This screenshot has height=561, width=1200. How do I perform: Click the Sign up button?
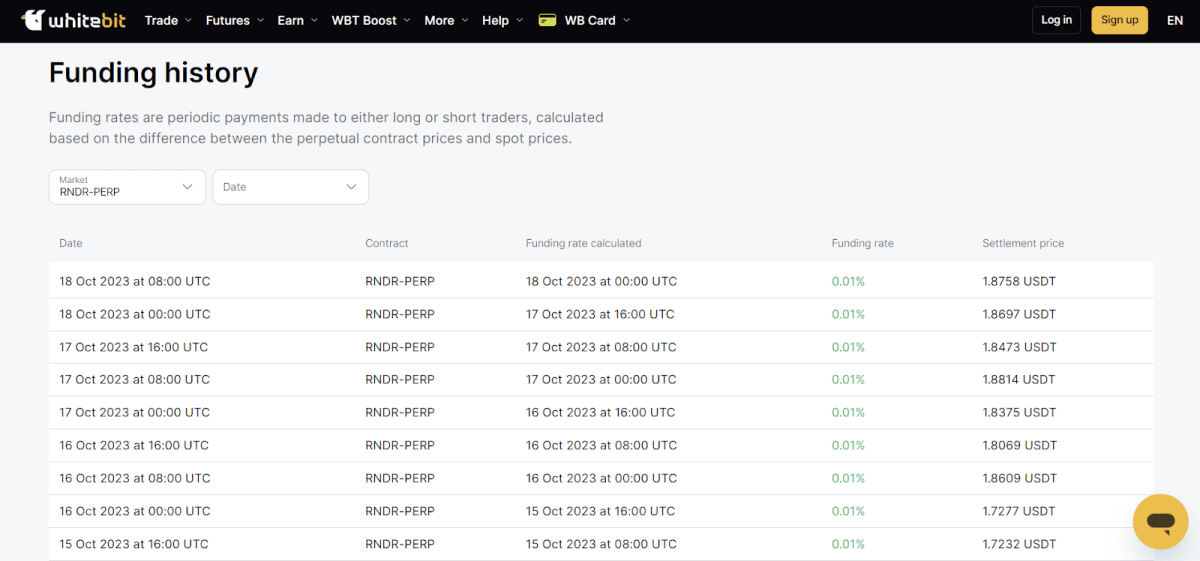click(1119, 20)
